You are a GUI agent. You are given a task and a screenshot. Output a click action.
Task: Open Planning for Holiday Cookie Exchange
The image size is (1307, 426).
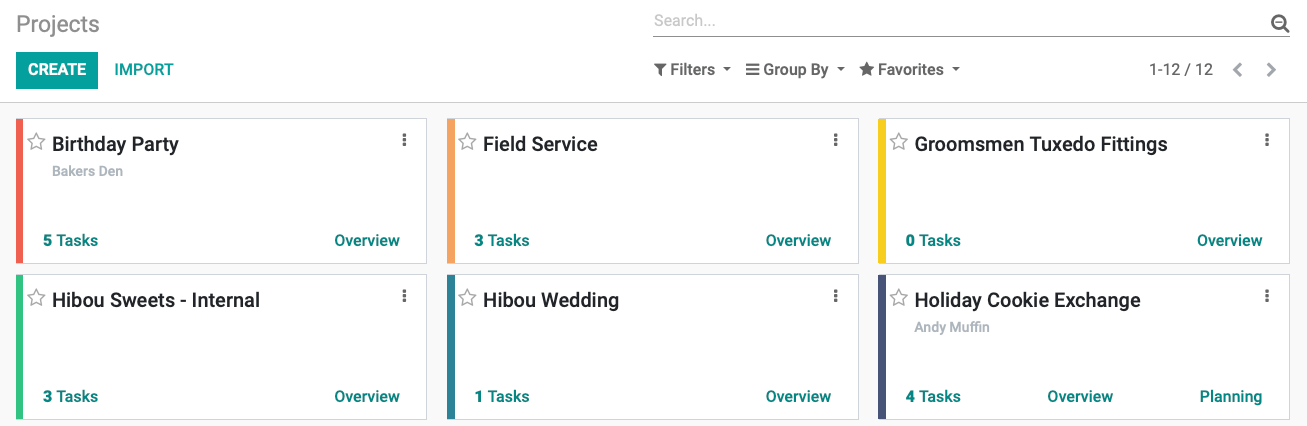(1230, 397)
